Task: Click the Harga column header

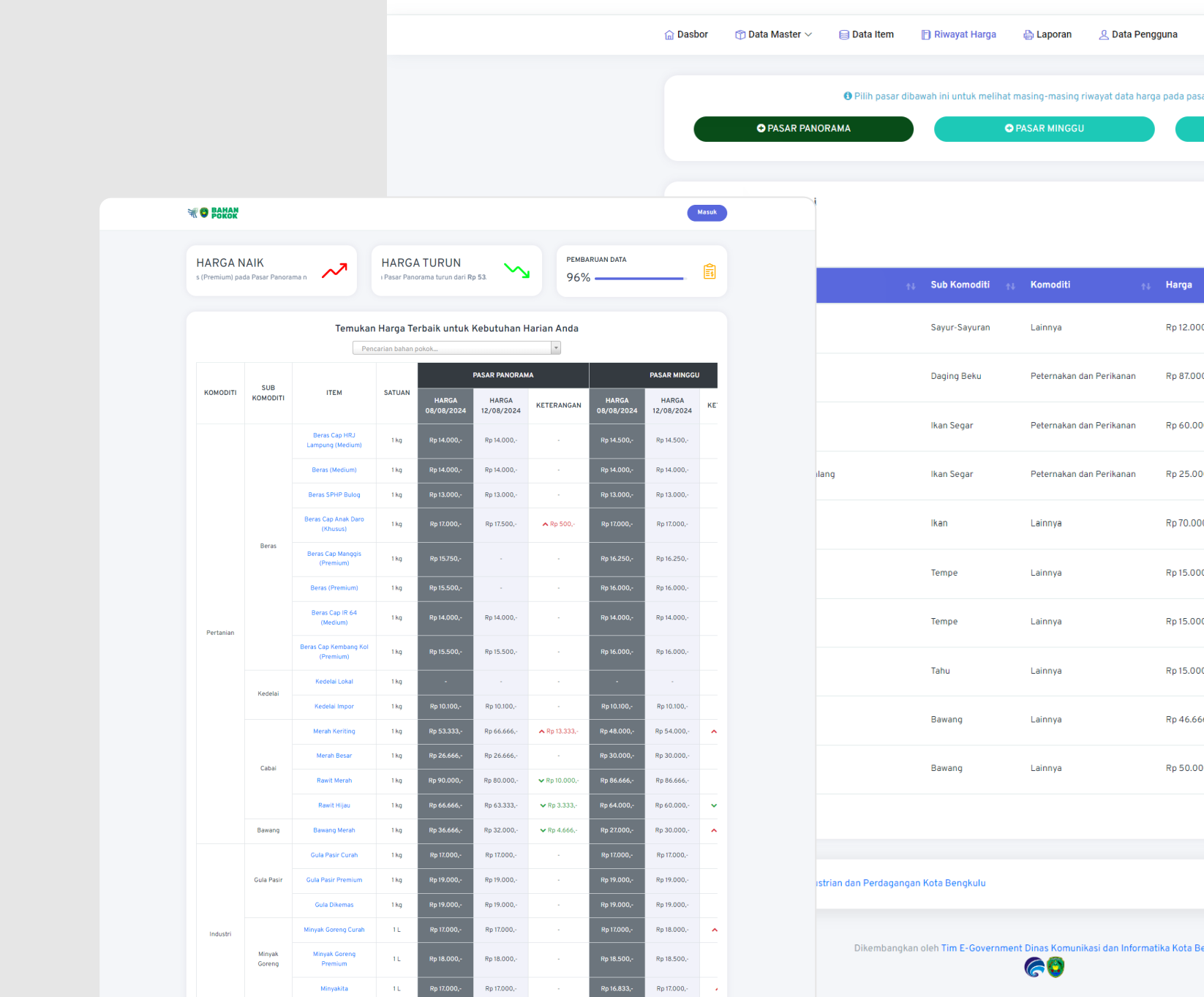Action: 1178,285
